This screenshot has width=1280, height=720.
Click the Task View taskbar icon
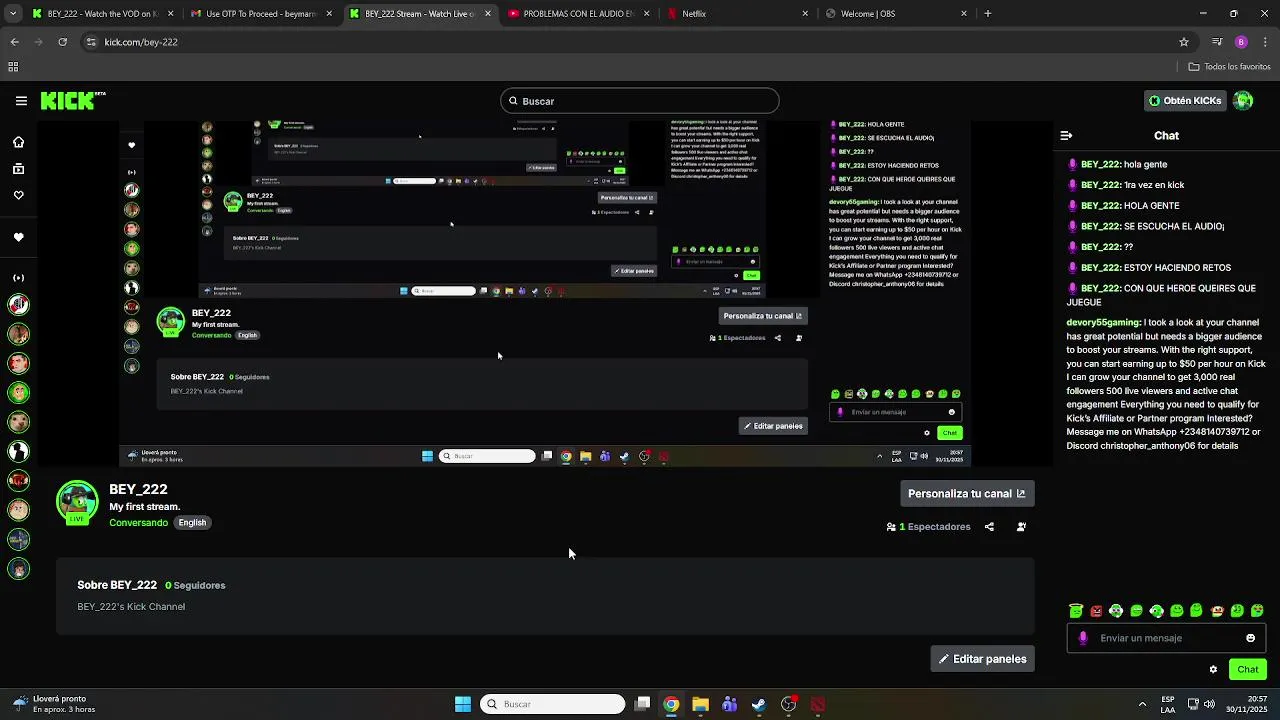(643, 704)
